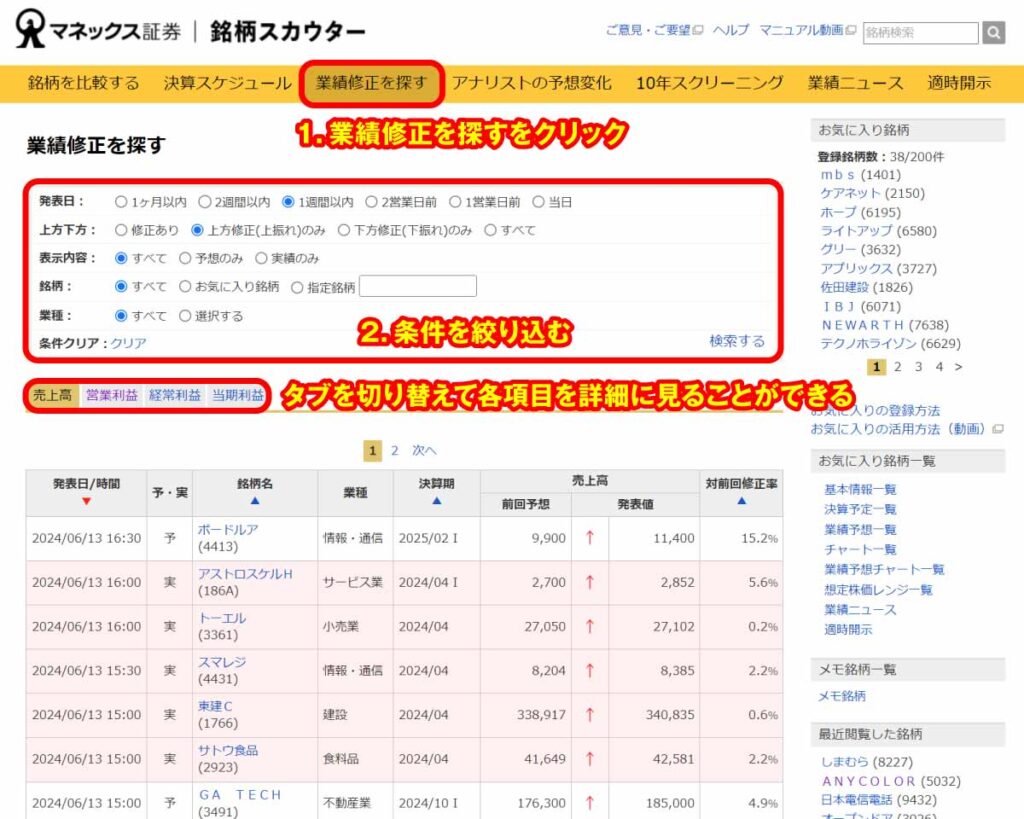Sort fiscal period column ascending arrow
The width and height of the screenshot is (1024, 819).
coord(436,500)
